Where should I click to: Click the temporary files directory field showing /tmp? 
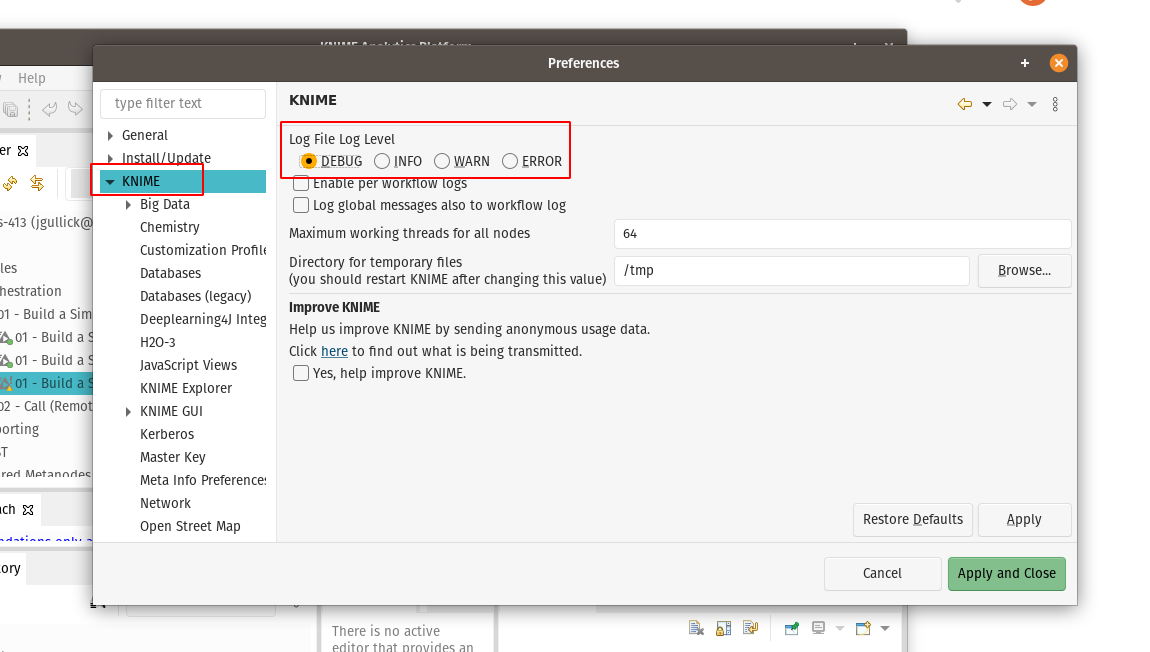coord(791,271)
